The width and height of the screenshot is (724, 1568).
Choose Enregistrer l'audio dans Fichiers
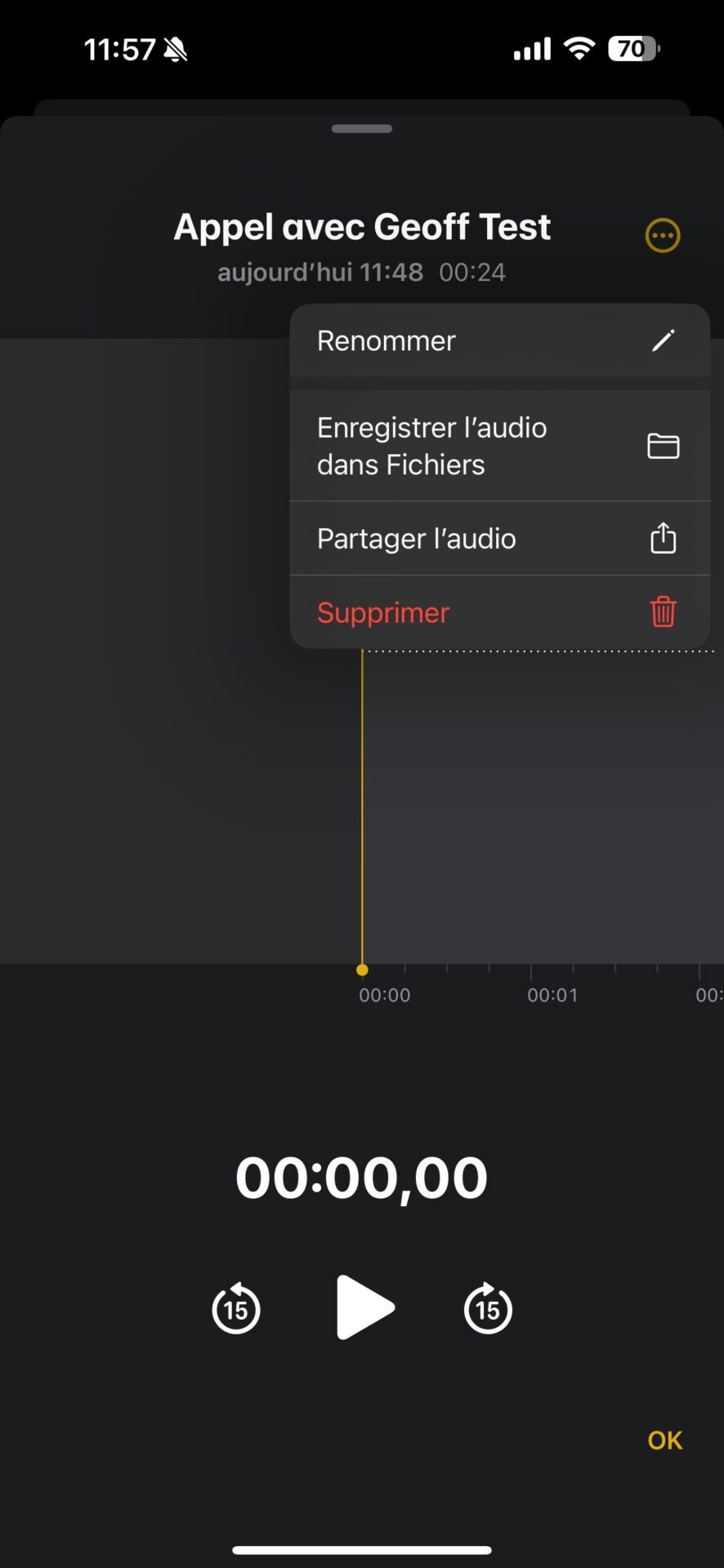pyautogui.click(x=499, y=446)
